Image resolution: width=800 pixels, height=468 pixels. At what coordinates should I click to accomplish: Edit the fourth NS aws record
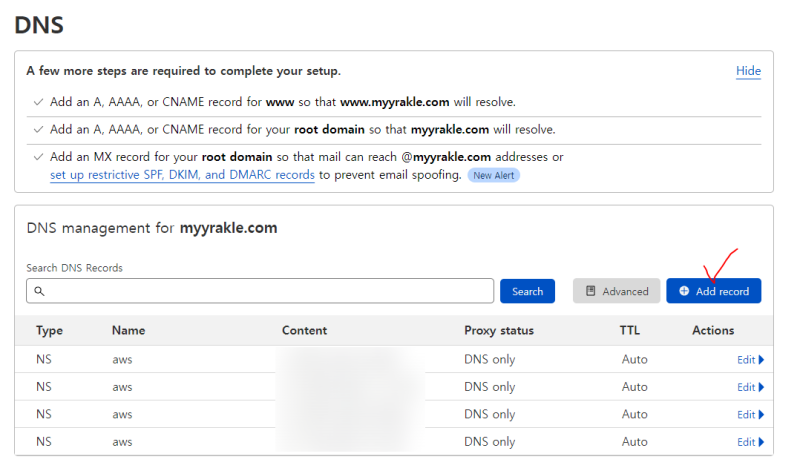tap(750, 442)
